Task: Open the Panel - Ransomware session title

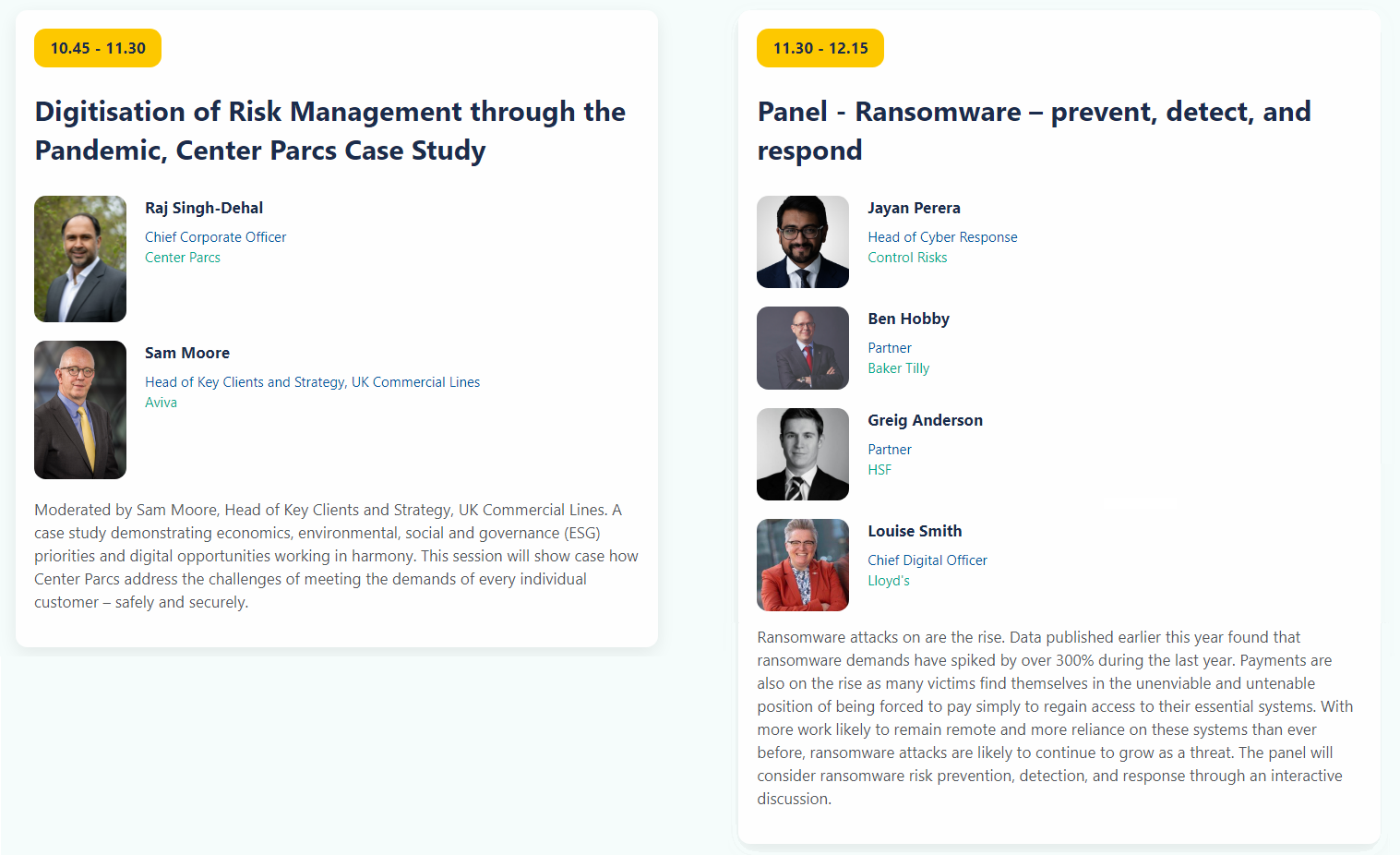Action: pyautogui.click(x=1034, y=130)
